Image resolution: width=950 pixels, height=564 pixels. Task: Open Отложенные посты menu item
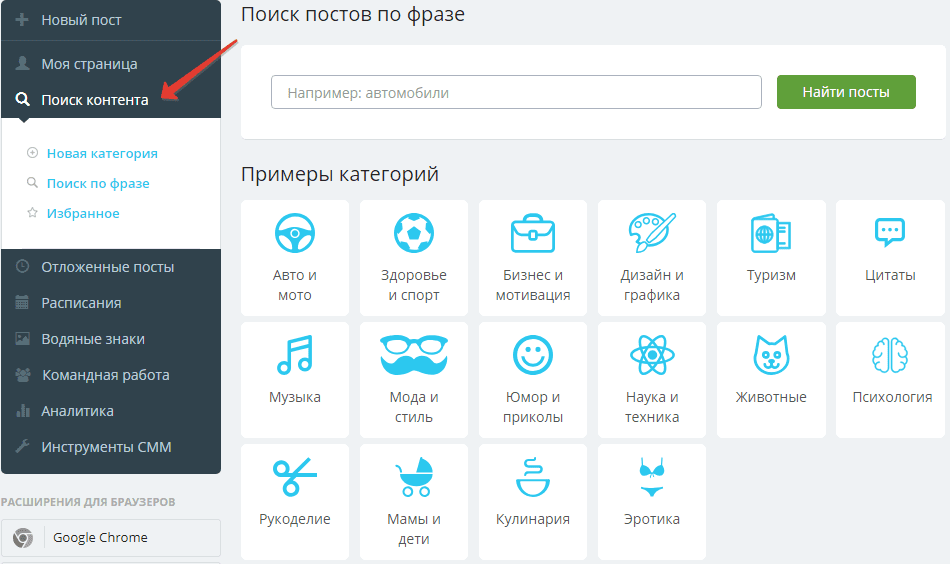[x=107, y=267]
